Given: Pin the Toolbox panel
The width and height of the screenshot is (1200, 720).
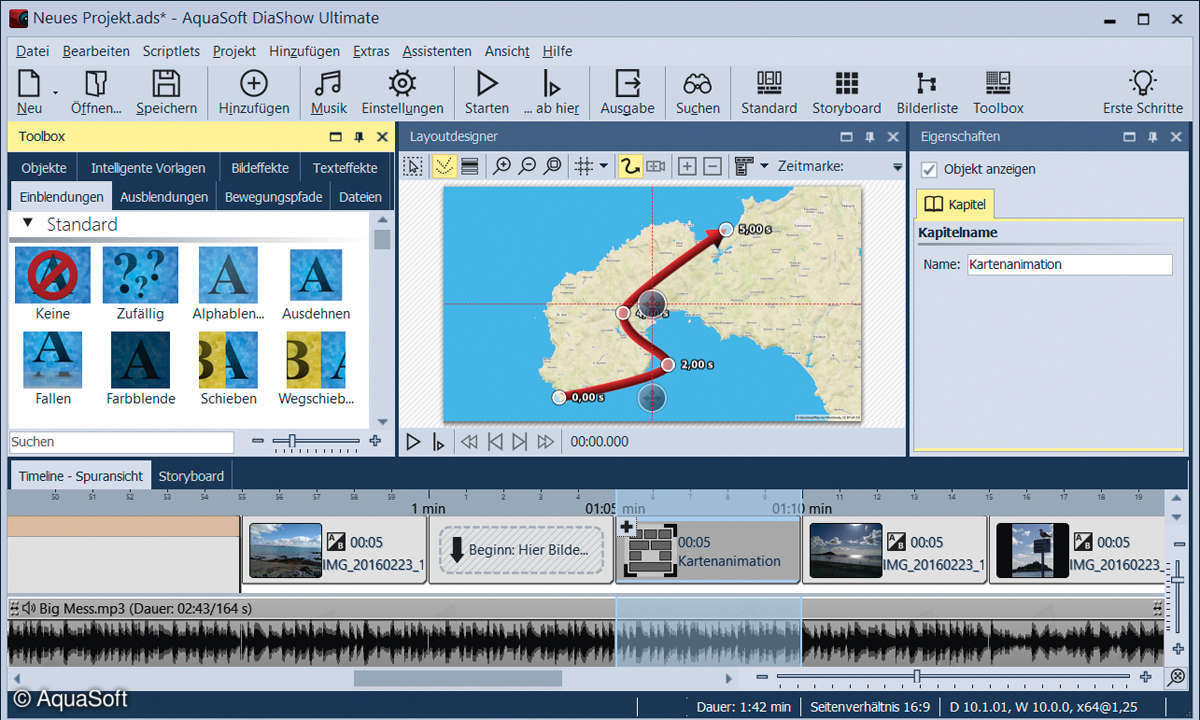Looking at the screenshot, I should pyautogui.click(x=359, y=137).
